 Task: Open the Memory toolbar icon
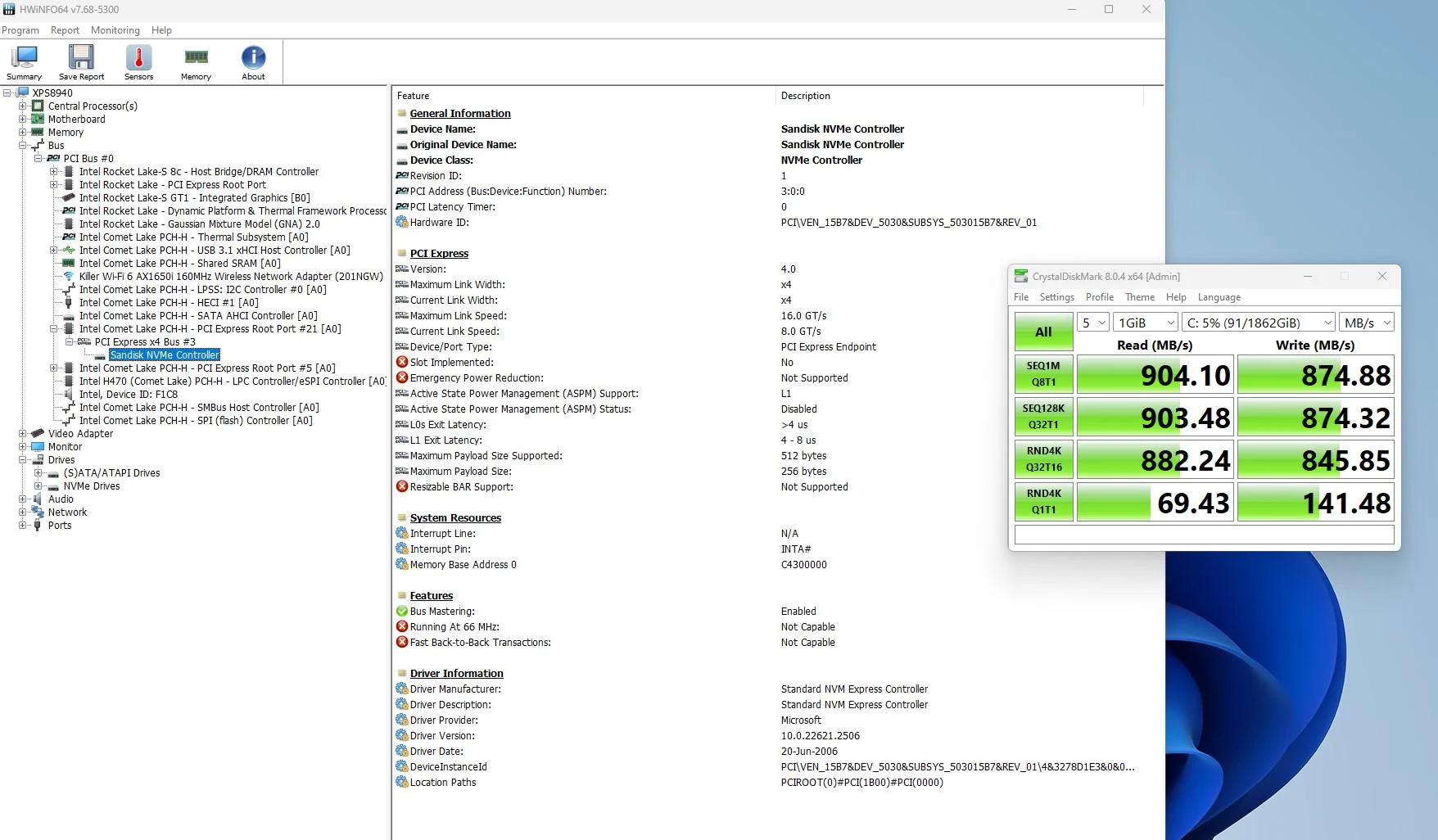click(196, 57)
